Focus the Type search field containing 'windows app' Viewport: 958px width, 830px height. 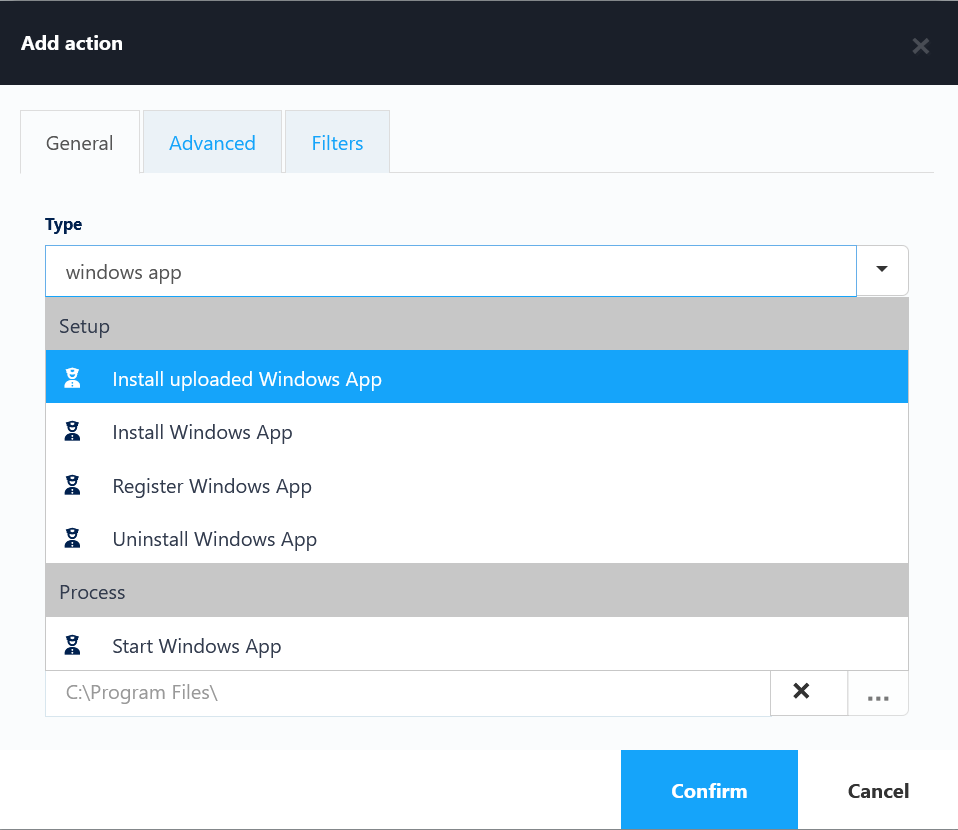[x=451, y=271]
